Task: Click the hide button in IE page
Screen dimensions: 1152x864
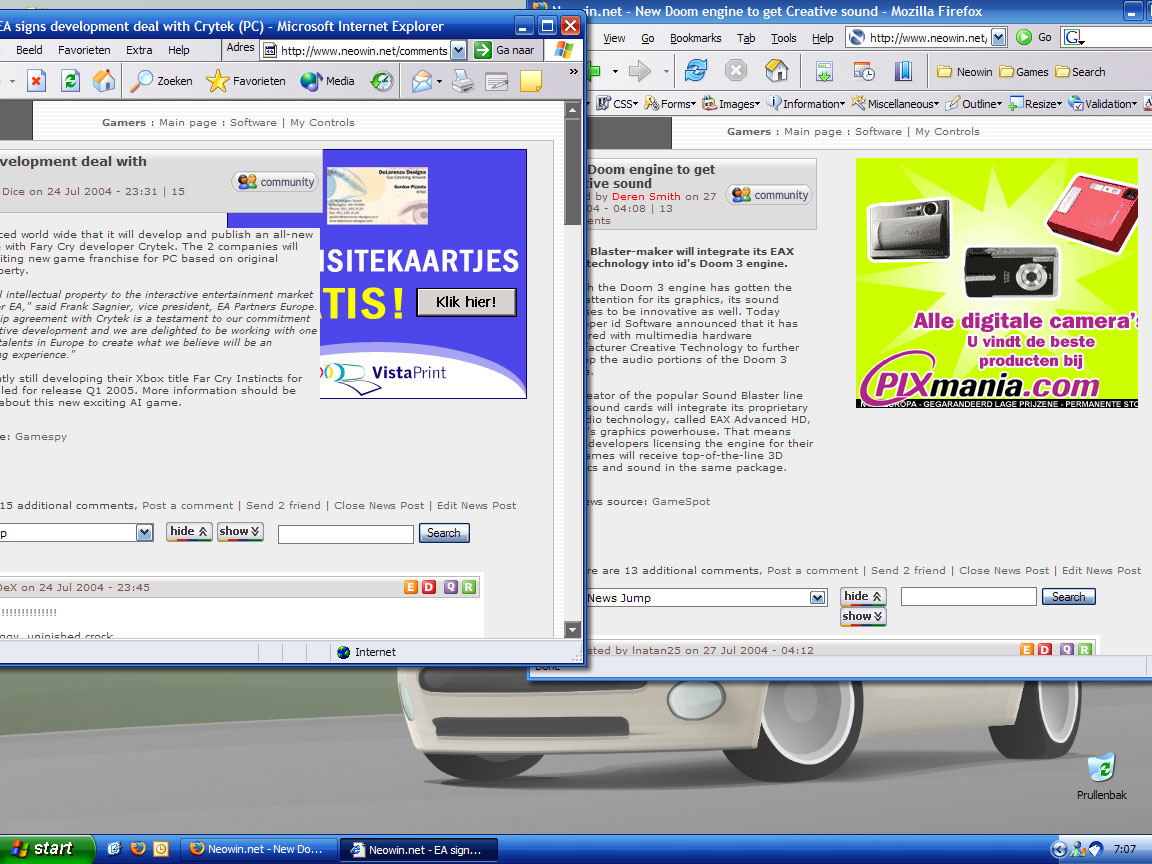Action: click(189, 531)
